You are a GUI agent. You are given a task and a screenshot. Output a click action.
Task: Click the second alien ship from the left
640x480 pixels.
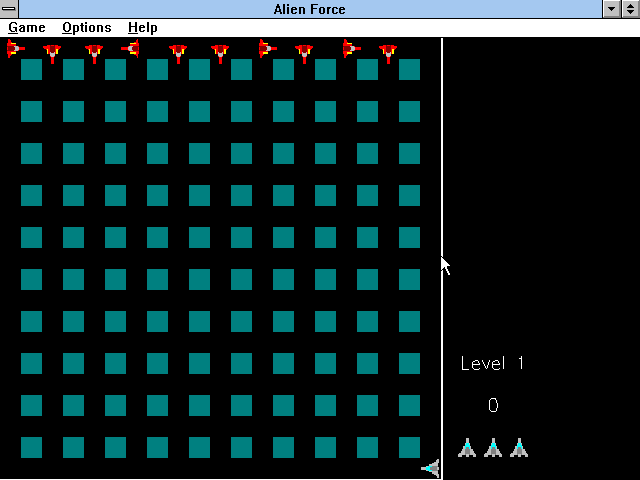pyautogui.click(x=52, y=52)
